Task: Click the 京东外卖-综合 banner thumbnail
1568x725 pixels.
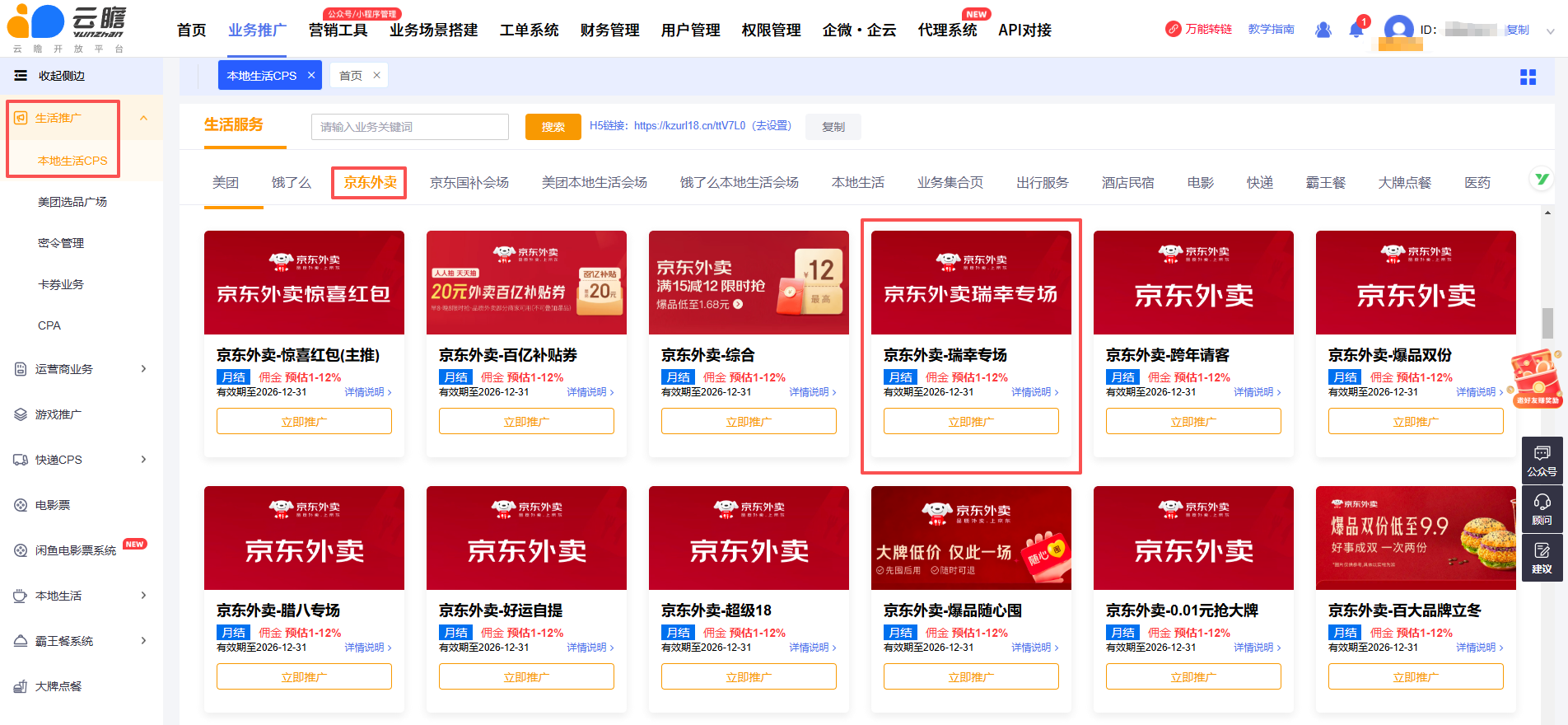Action: 749,283
